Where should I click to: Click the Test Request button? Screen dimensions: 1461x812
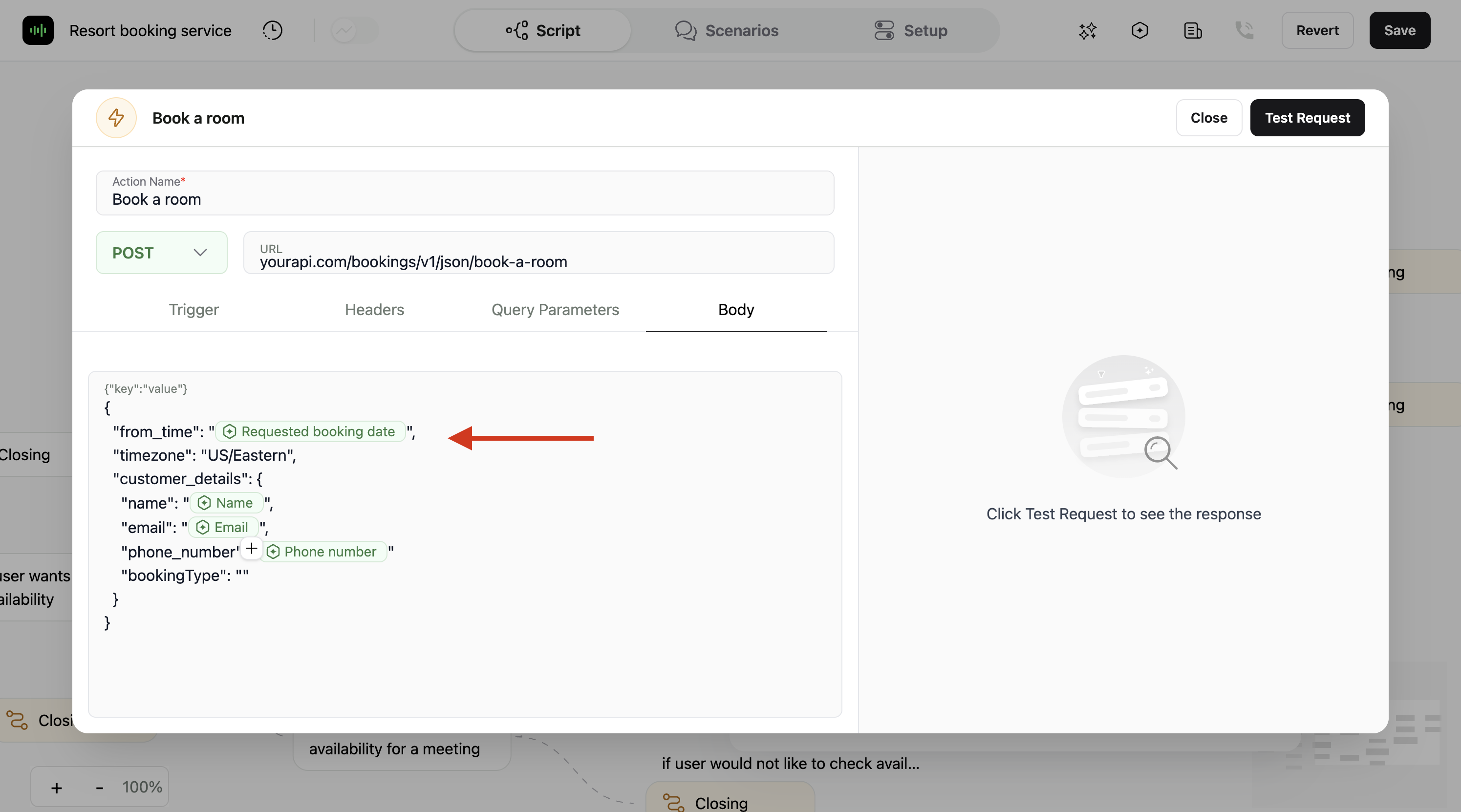[1307, 117]
